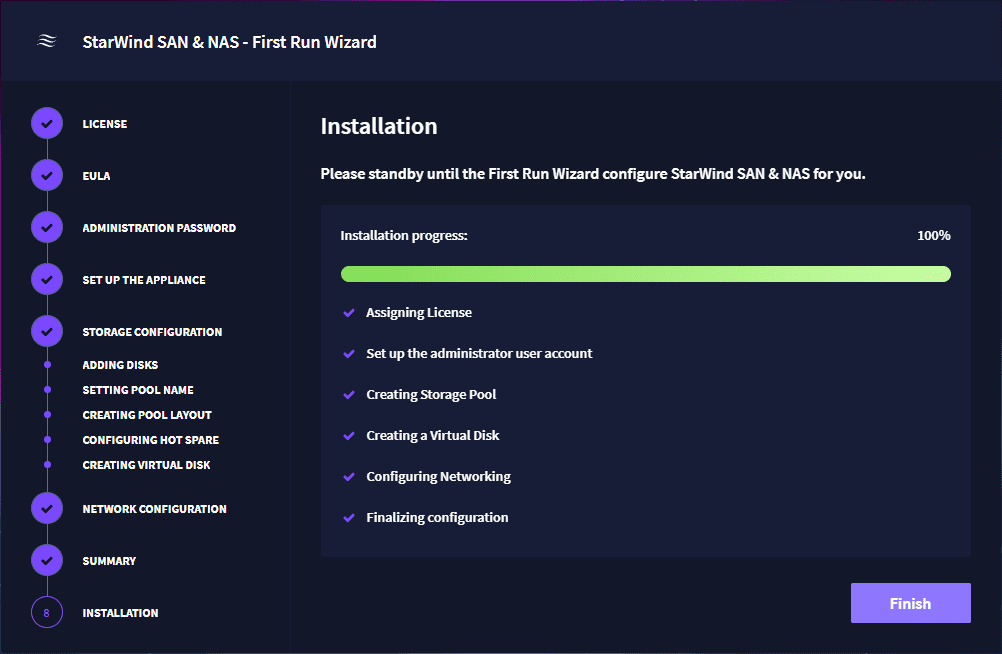
Task: Click the Adding Disks sub-step dot
Action: point(47,364)
